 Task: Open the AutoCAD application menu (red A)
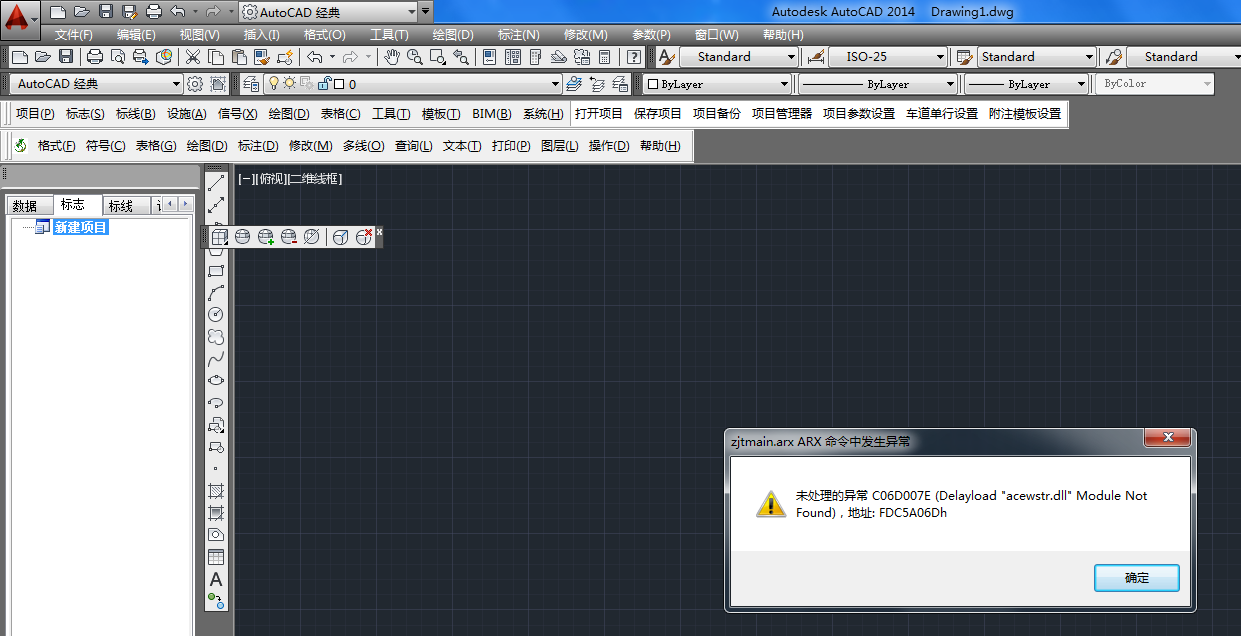[x=20, y=18]
